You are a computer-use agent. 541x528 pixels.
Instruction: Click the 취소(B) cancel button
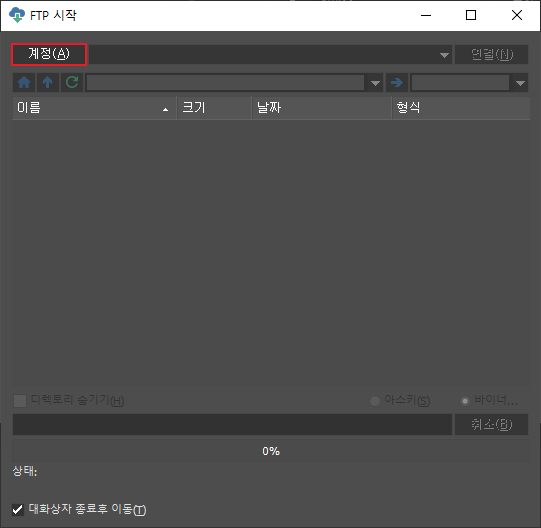(x=491, y=424)
